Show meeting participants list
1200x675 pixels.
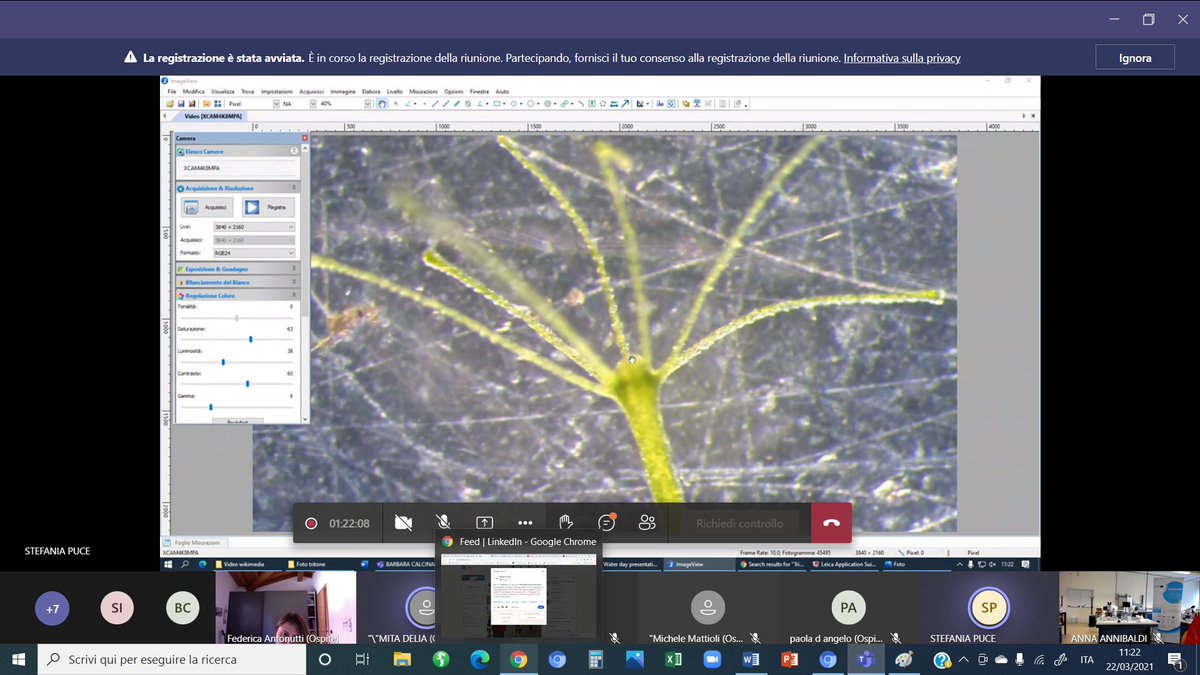647,523
